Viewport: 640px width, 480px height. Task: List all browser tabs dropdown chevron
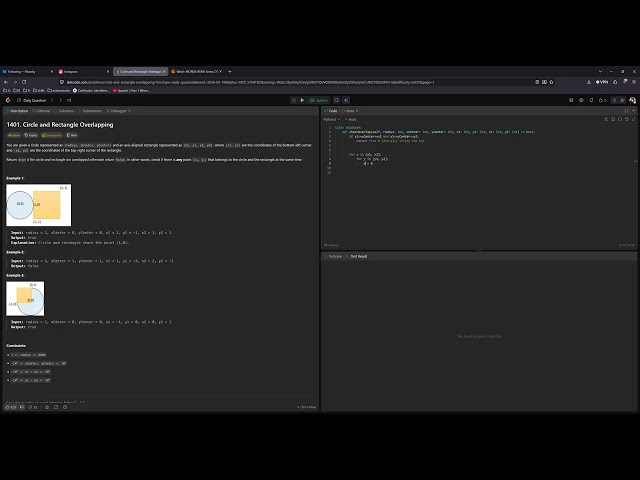coord(600,71)
